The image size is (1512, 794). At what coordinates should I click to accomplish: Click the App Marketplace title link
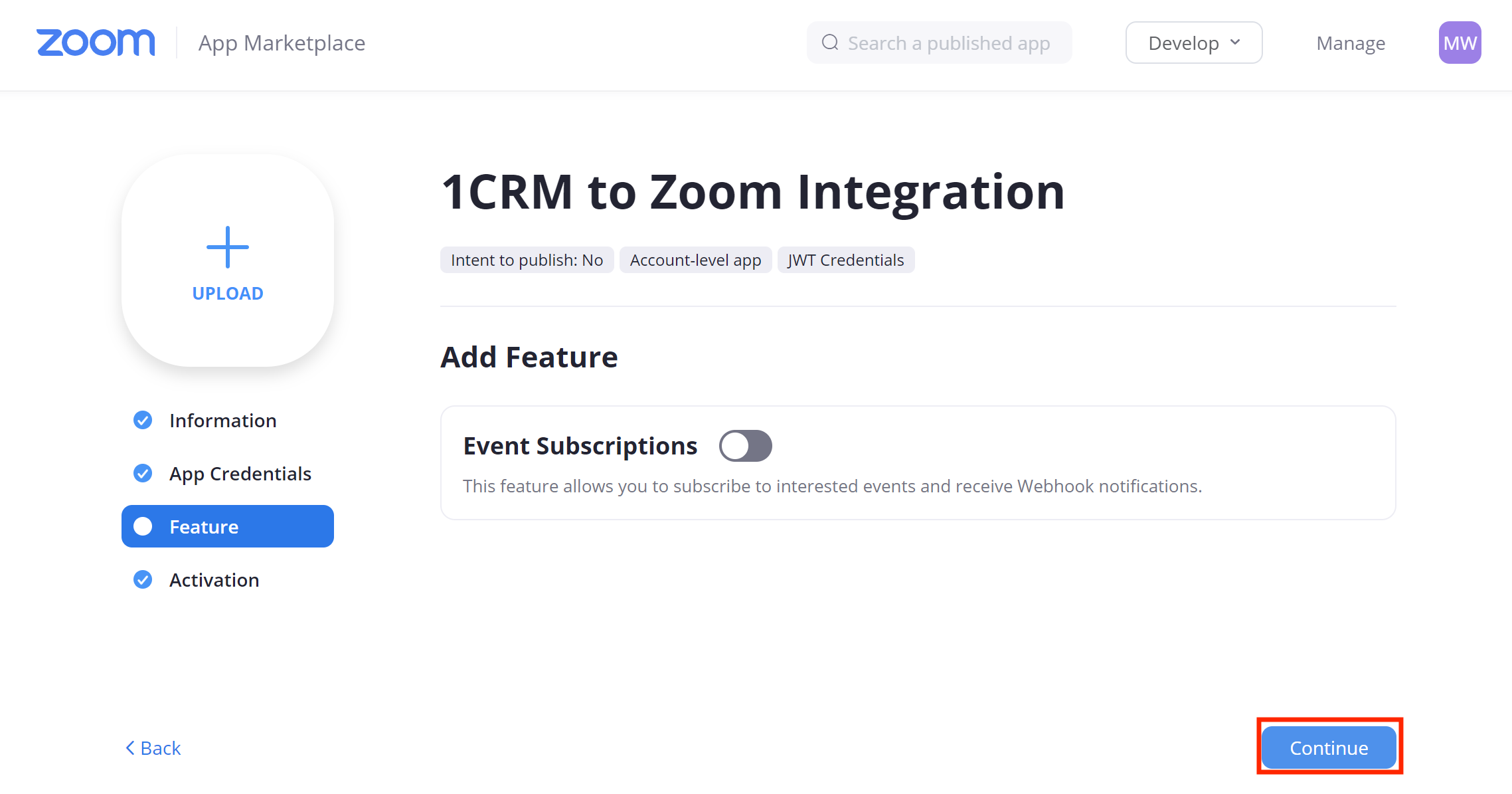pyautogui.click(x=282, y=43)
